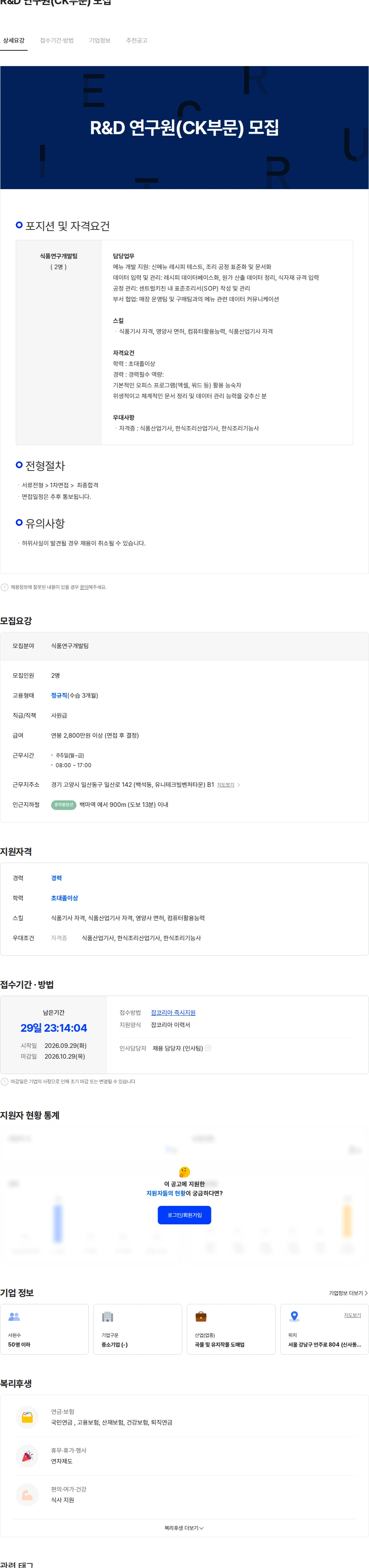
Task: Click the 잡코리아 이력서 application form text
Action: coord(171,1024)
